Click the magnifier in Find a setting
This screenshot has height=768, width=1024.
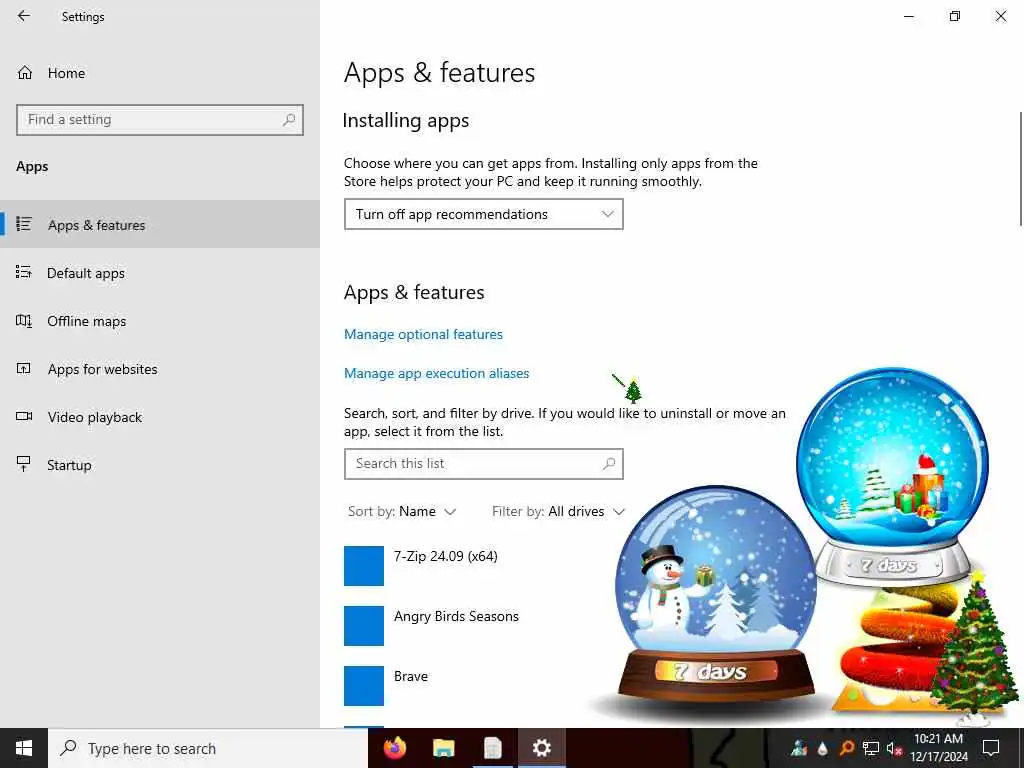[289, 120]
